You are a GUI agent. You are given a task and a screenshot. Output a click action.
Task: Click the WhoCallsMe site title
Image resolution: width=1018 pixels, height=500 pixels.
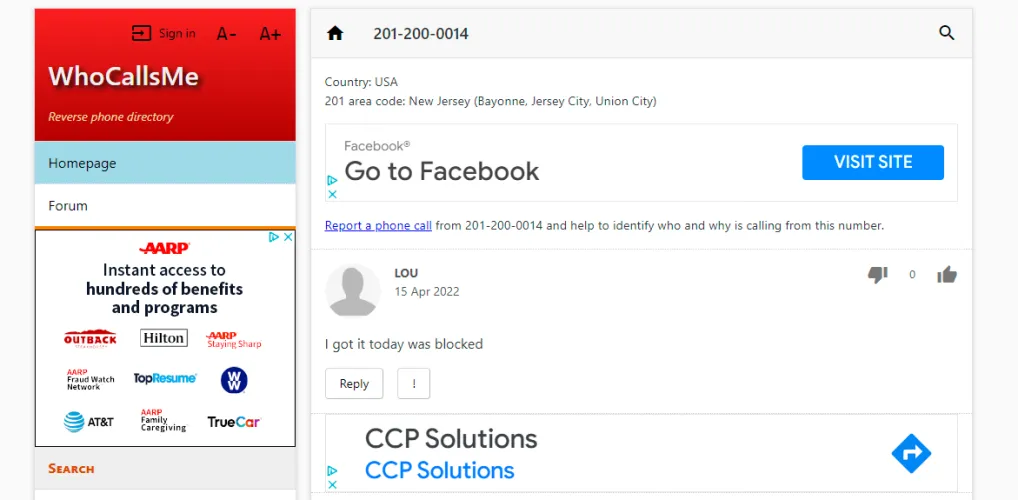(123, 77)
